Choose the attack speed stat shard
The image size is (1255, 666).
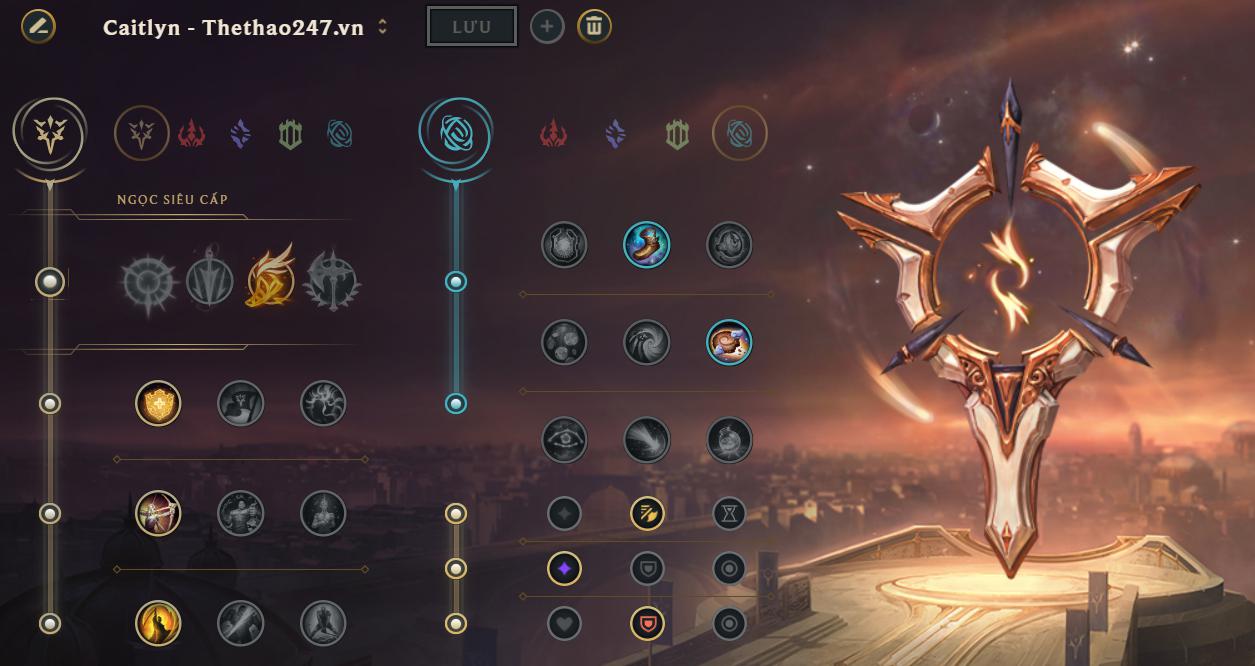pos(647,514)
